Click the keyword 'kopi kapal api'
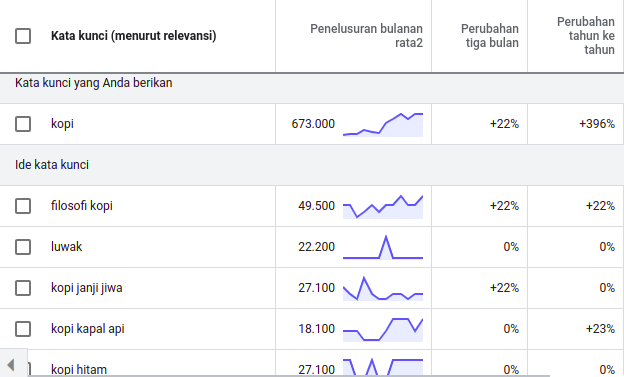624x377 pixels. point(88,329)
